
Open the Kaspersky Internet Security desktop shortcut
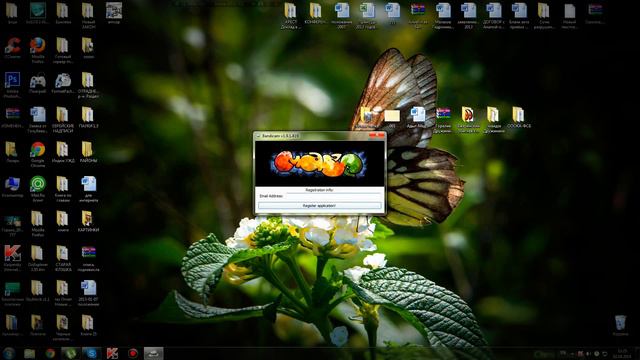[x=12, y=258]
